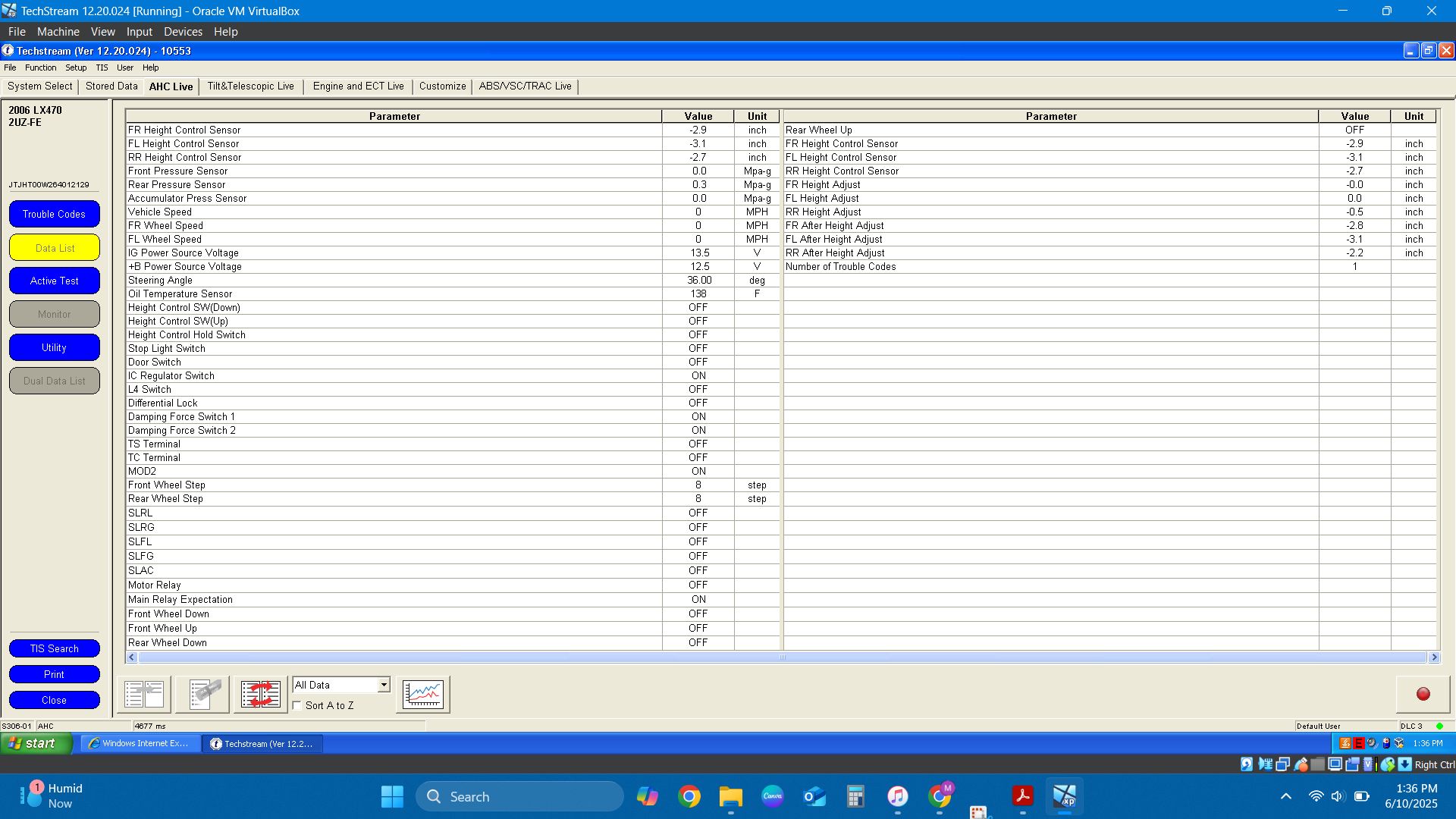1456x819 pixels.
Task: Click VirtualBox recording status icon
Action: tap(1353, 764)
